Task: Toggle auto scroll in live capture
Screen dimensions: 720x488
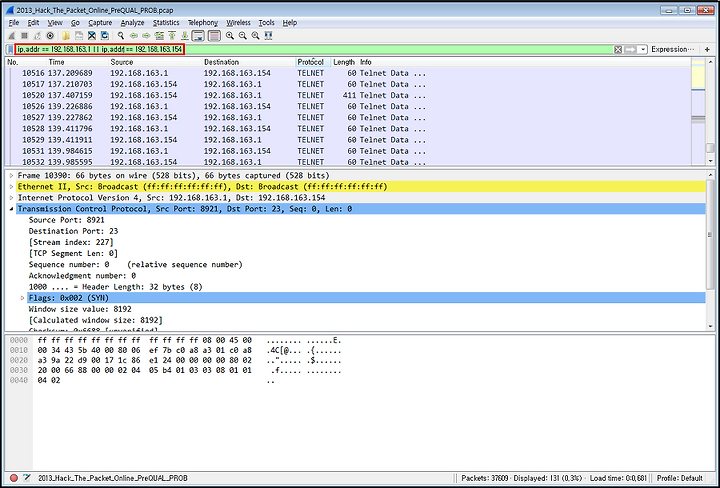Action: (x=198, y=36)
